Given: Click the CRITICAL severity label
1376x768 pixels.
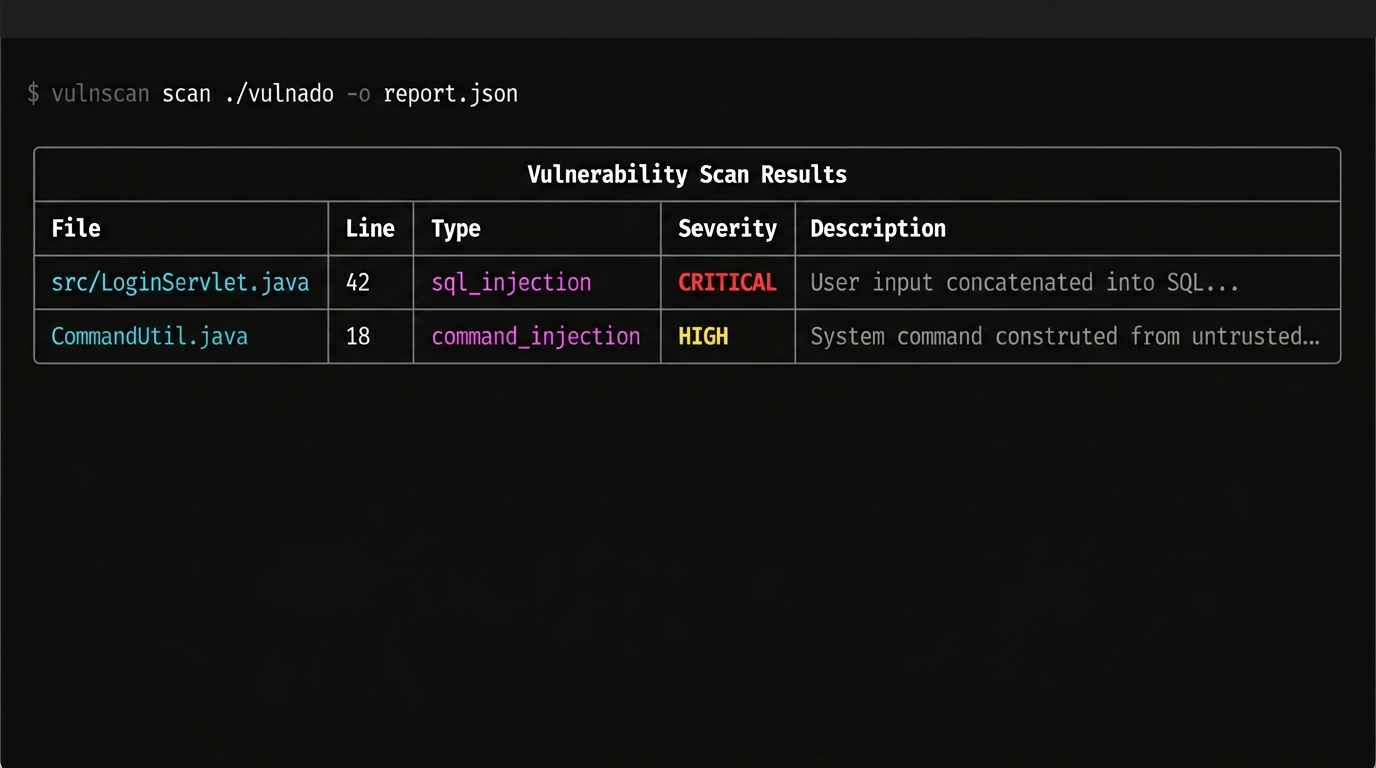Looking at the screenshot, I should pos(727,282).
